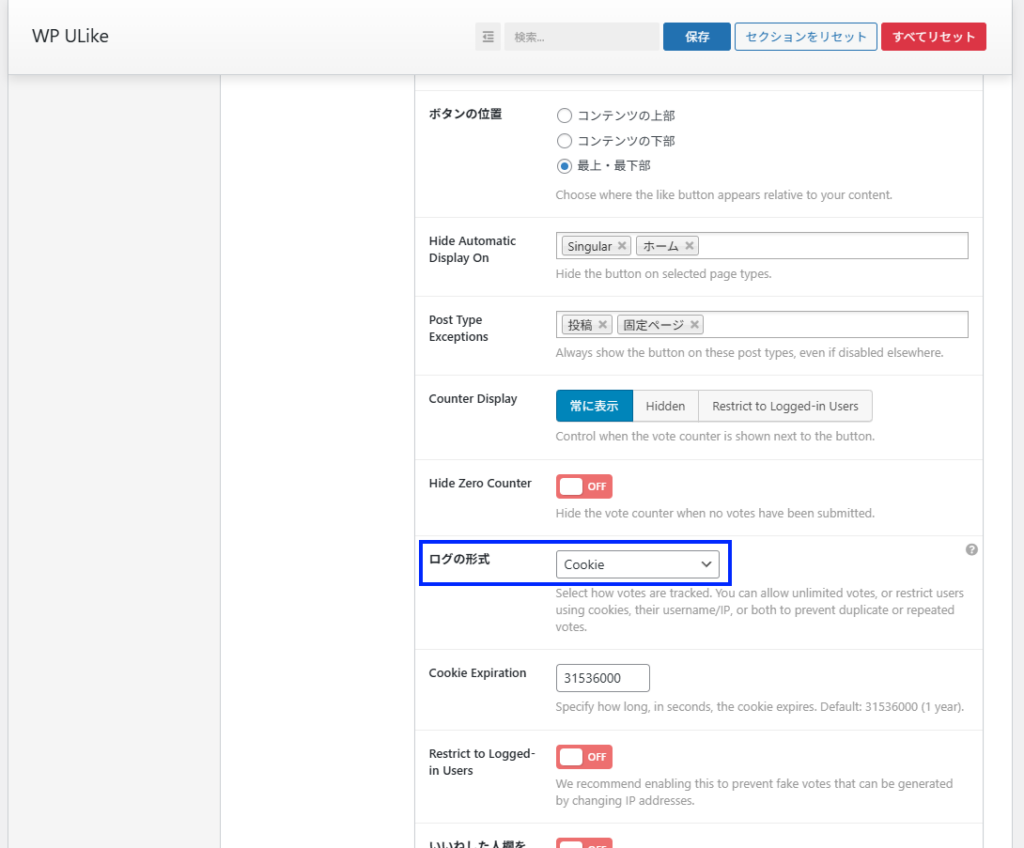Remove the Singular tag
1024x848 pixels.
pos(622,246)
